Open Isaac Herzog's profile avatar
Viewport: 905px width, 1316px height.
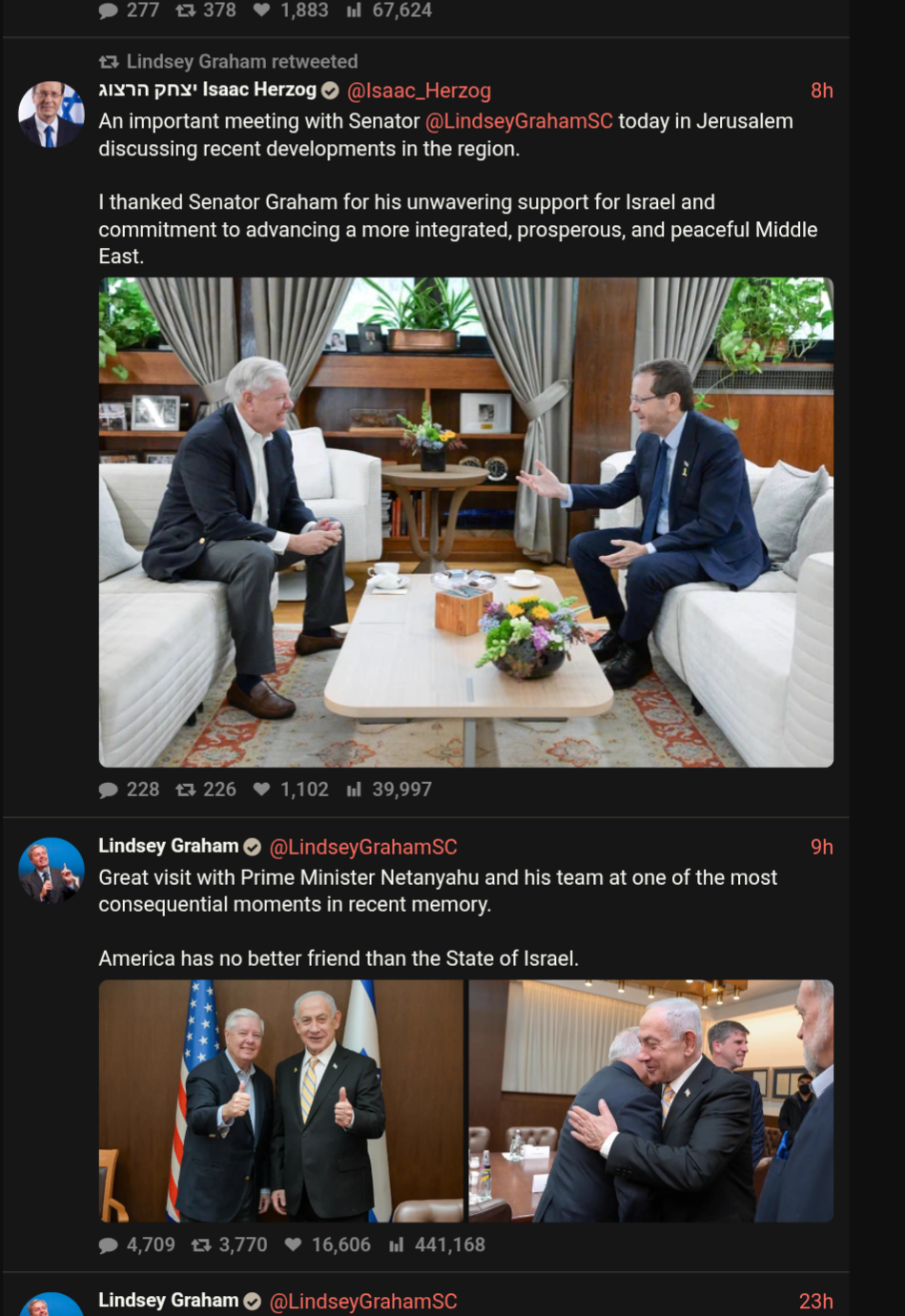click(51, 114)
